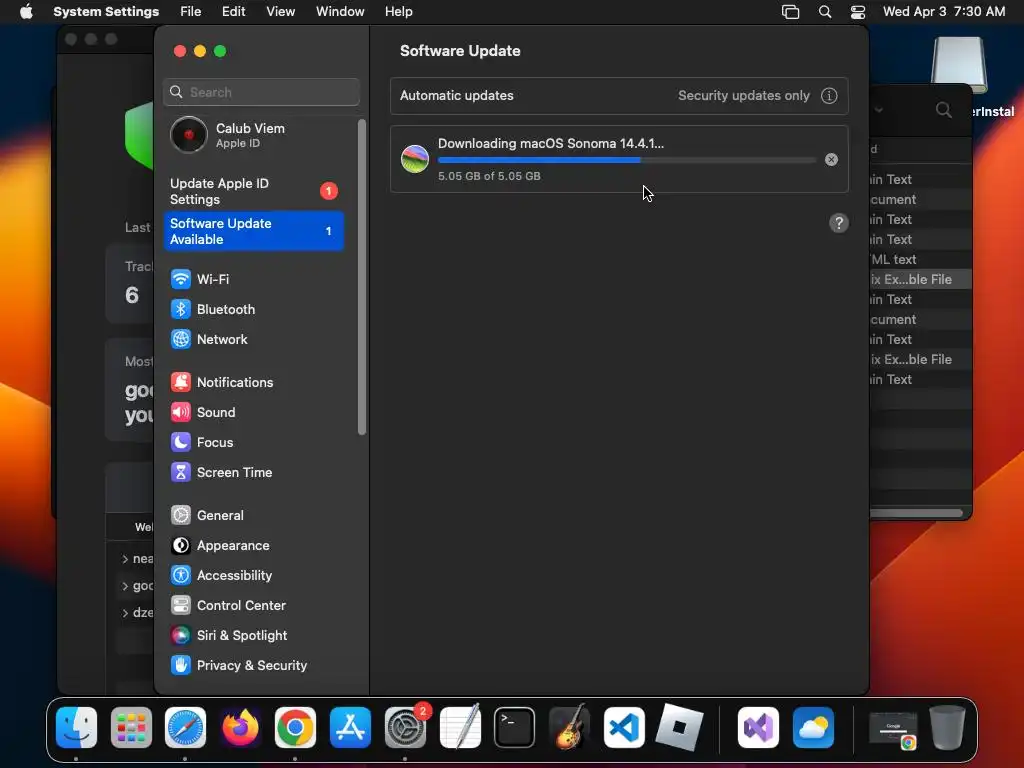Click the Finder window horizontal scrollbar
The image size is (1024, 768).
tap(916, 513)
